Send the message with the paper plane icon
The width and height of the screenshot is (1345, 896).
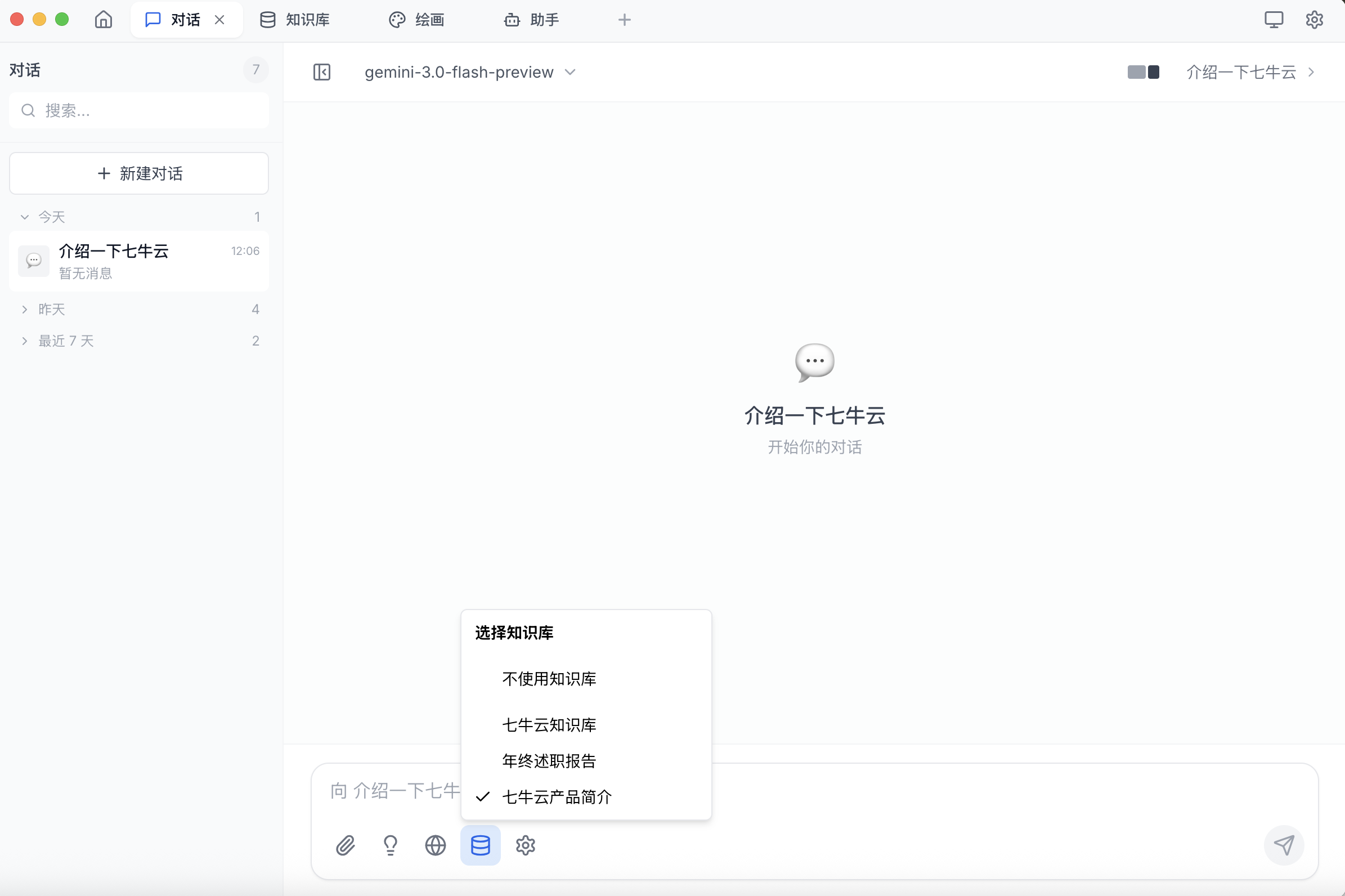click(1284, 845)
